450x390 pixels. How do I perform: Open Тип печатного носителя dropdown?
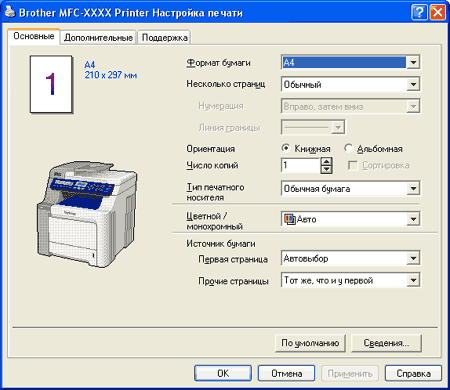413,189
